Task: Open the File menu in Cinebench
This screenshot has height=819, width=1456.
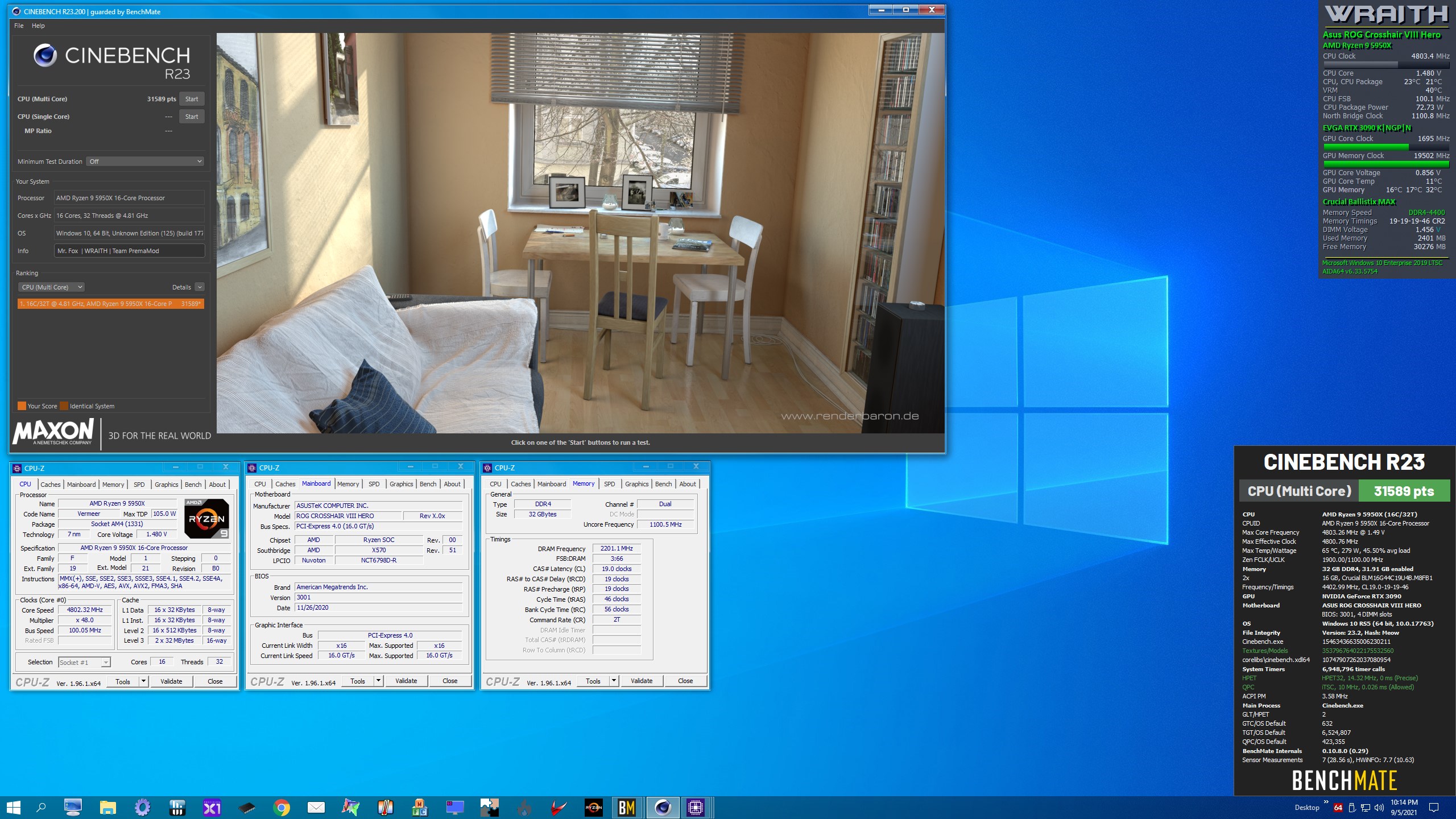Action: coord(19,26)
